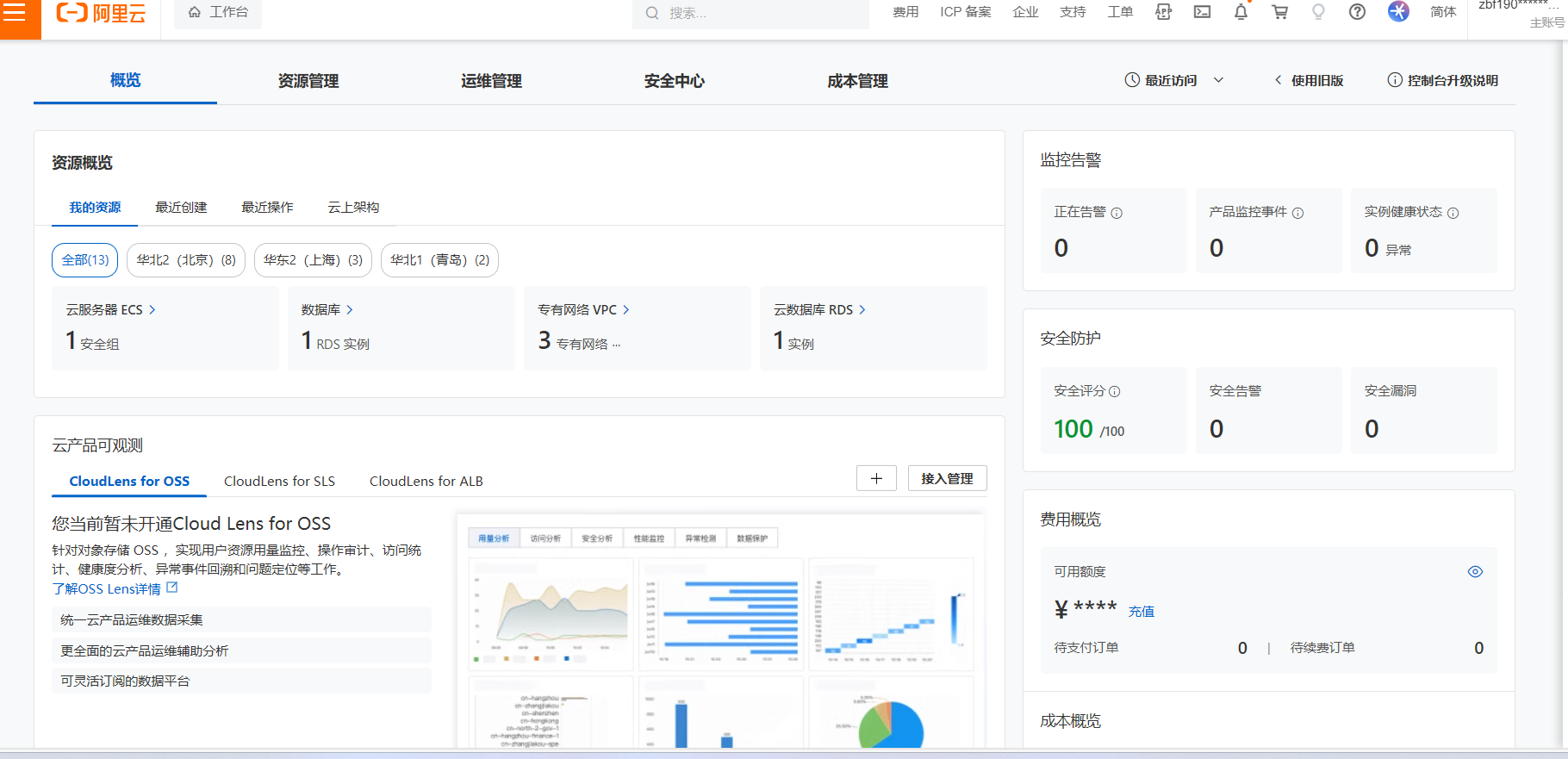The height and width of the screenshot is (759, 1568).
Task: Open 控制台升级说明 link
Action: pyautogui.click(x=1443, y=80)
